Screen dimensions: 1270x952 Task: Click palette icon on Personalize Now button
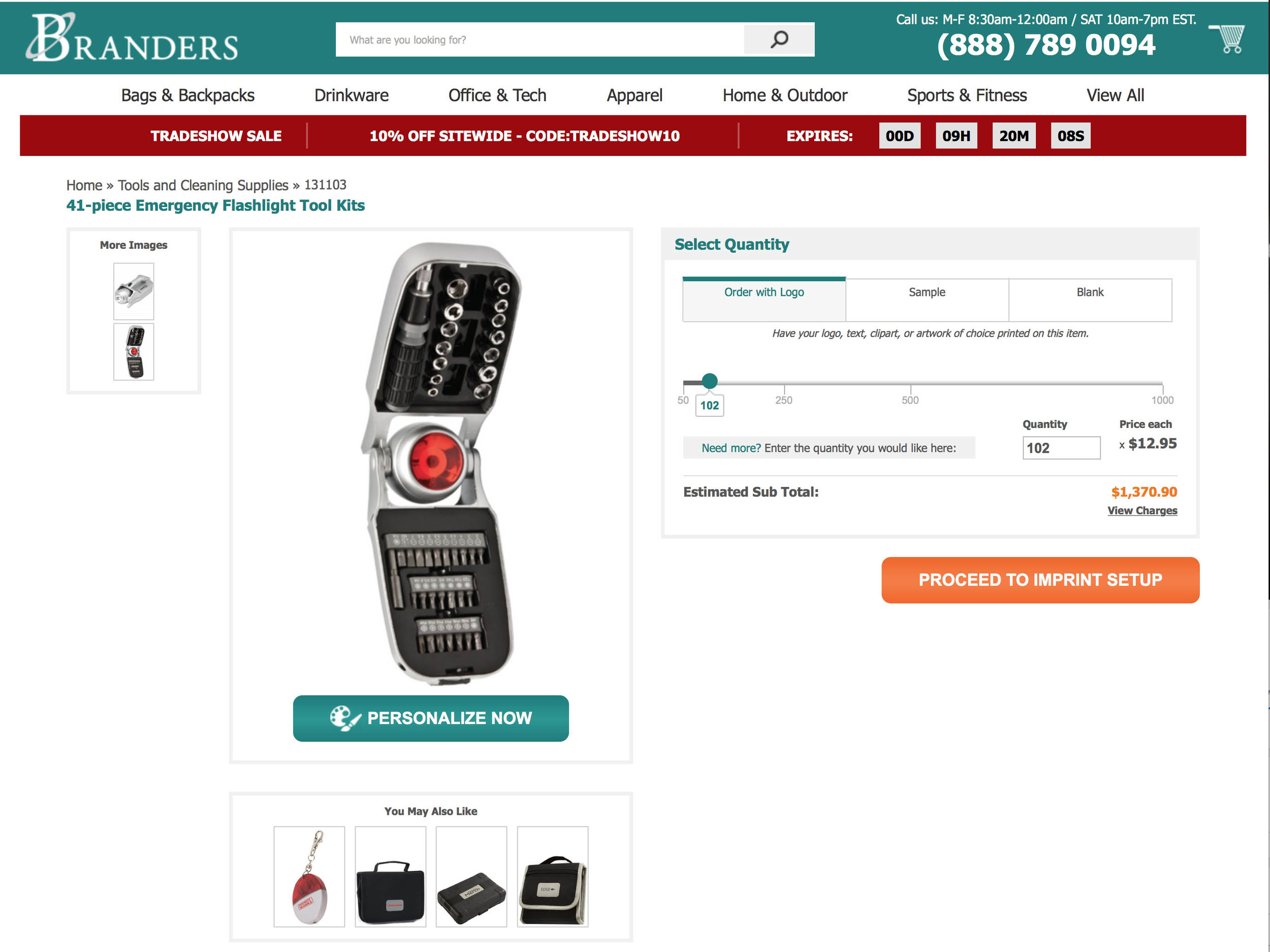[345, 718]
